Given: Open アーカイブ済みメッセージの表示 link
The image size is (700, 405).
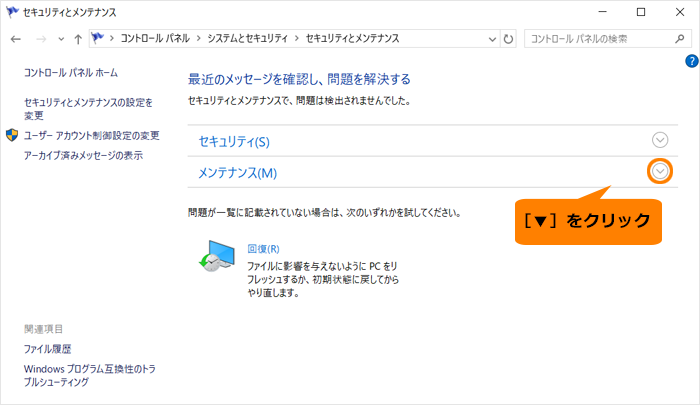Looking at the screenshot, I should [83, 155].
